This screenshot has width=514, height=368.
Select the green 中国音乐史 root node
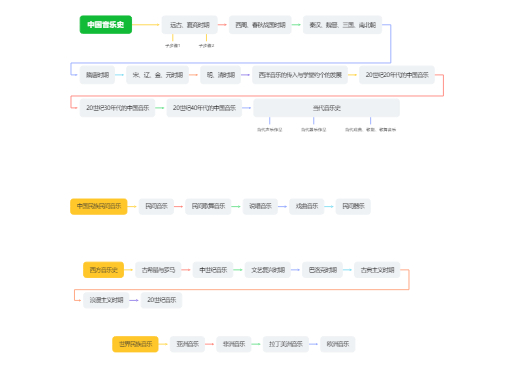[x=106, y=25]
